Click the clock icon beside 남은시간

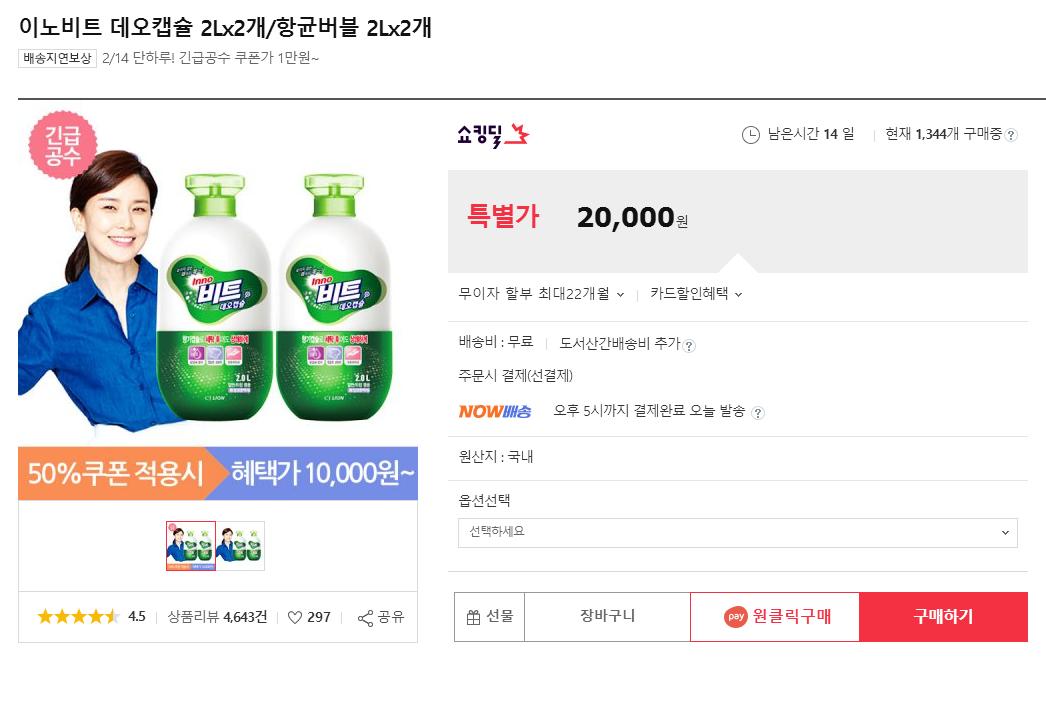[750, 135]
